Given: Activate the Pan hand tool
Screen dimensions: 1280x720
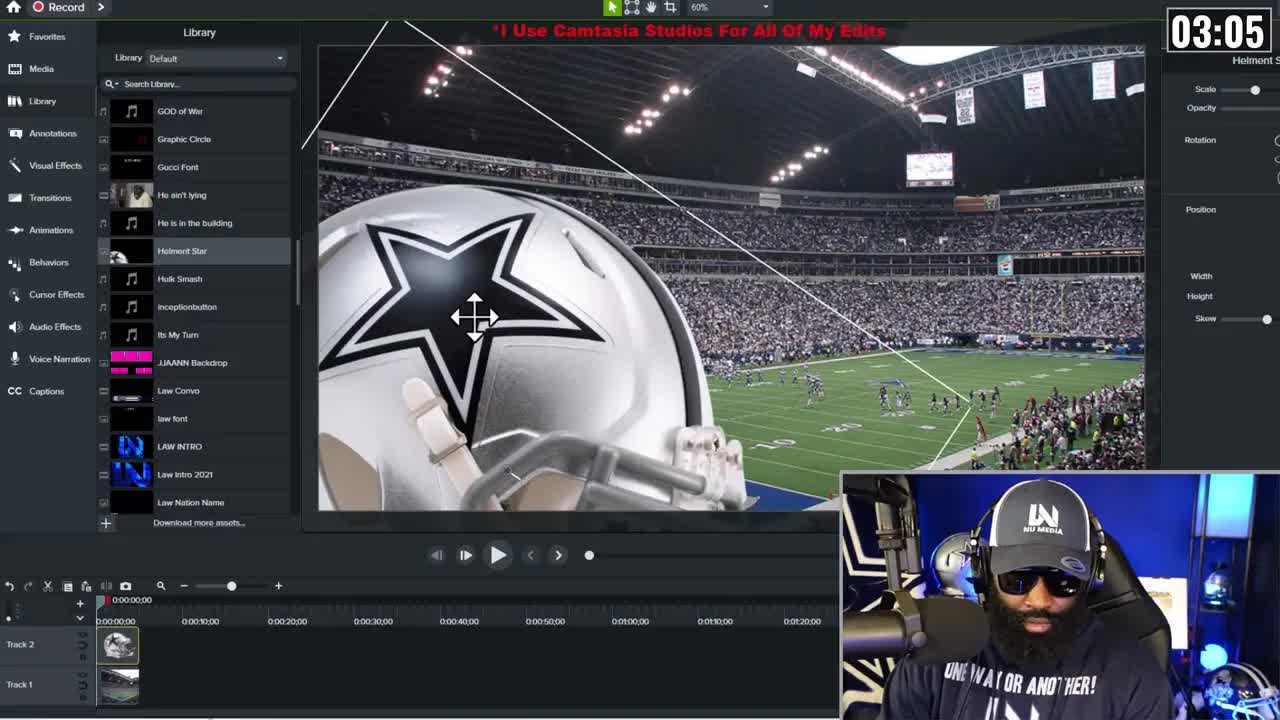Looking at the screenshot, I should tap(652, 7).
